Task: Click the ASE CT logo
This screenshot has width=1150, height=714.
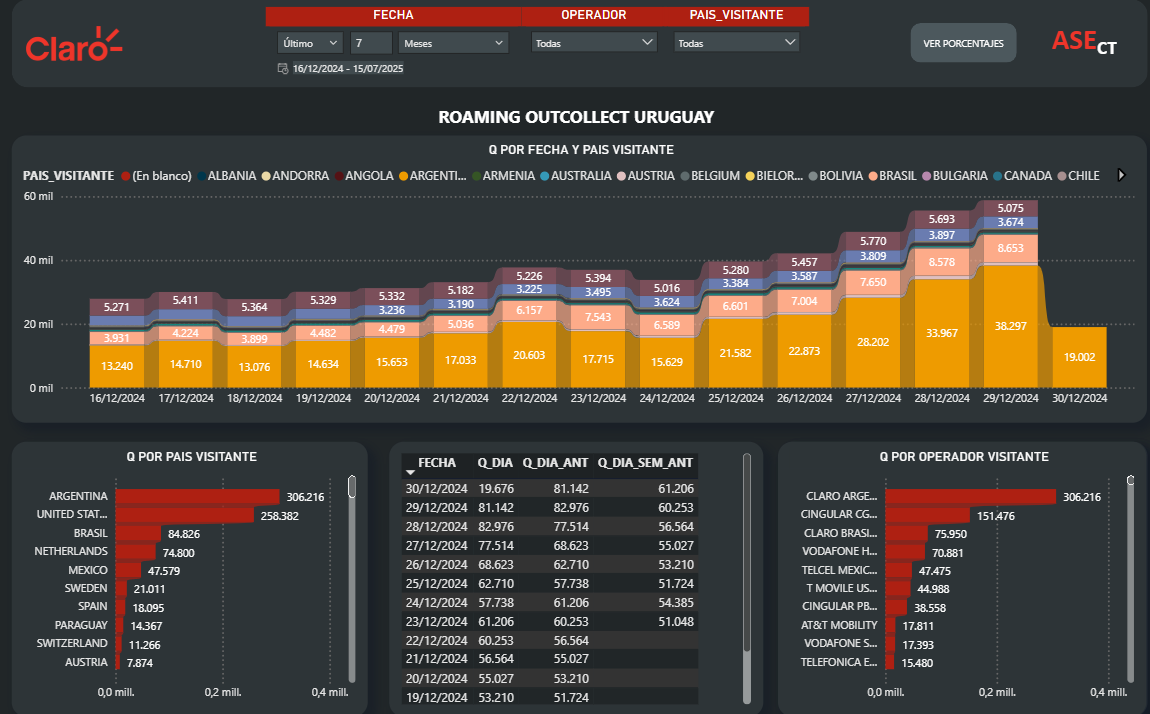Action: point(1084,43)
